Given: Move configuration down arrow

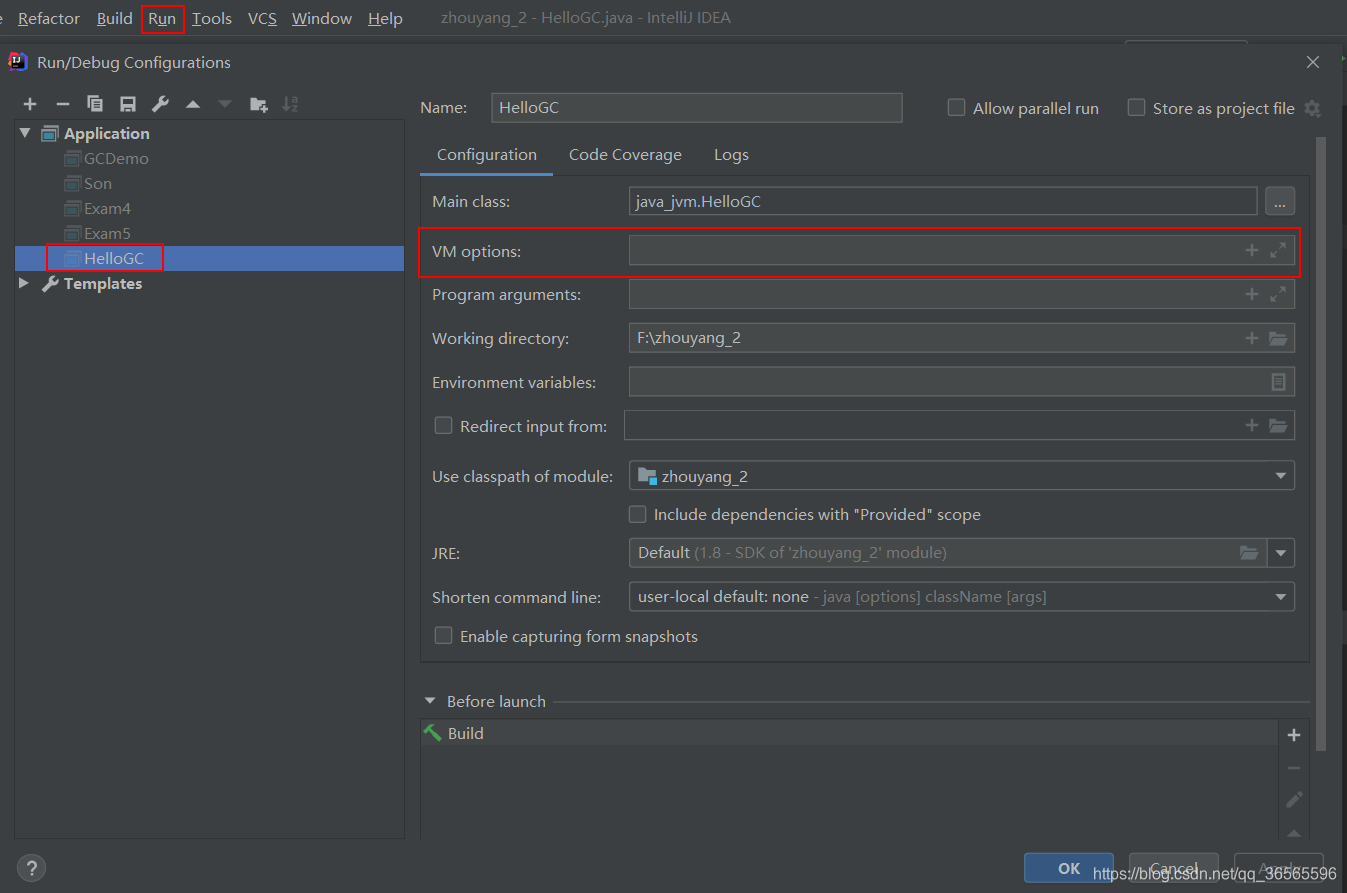Looking at the screenshot, I should pyautogui.click(x=225, y=104).
